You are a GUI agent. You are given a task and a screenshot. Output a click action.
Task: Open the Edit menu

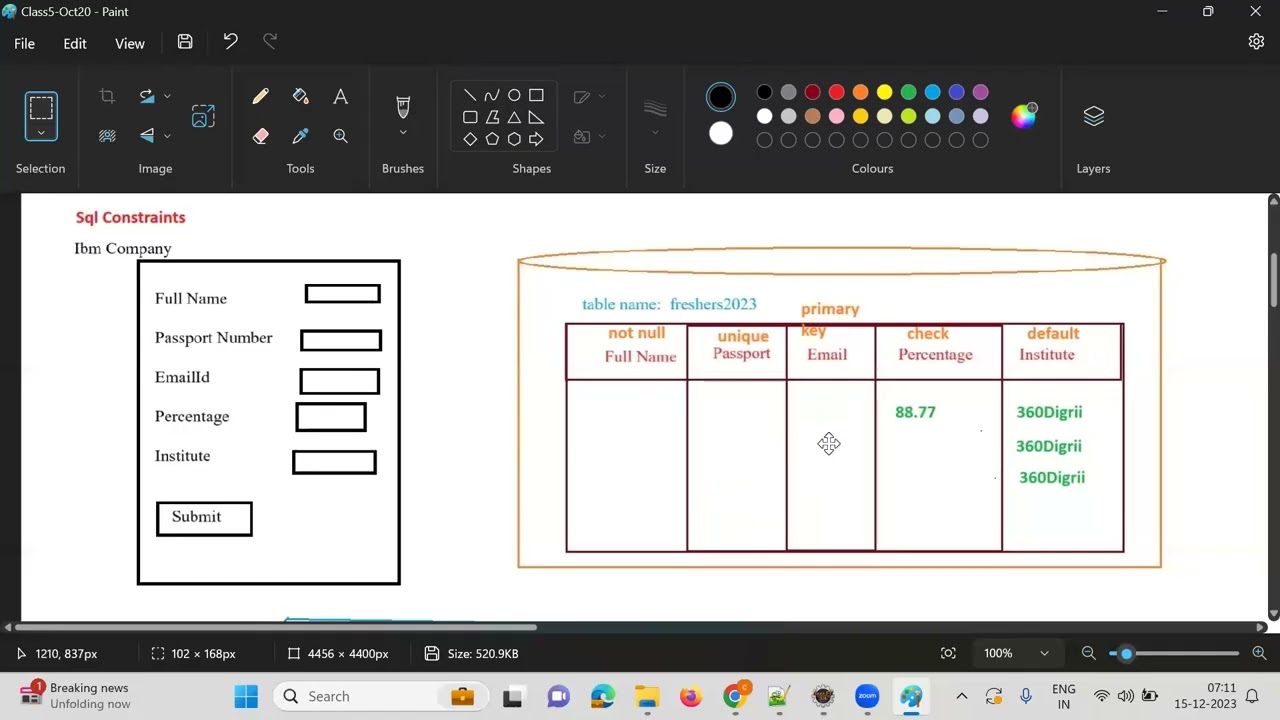coord(75,44)
